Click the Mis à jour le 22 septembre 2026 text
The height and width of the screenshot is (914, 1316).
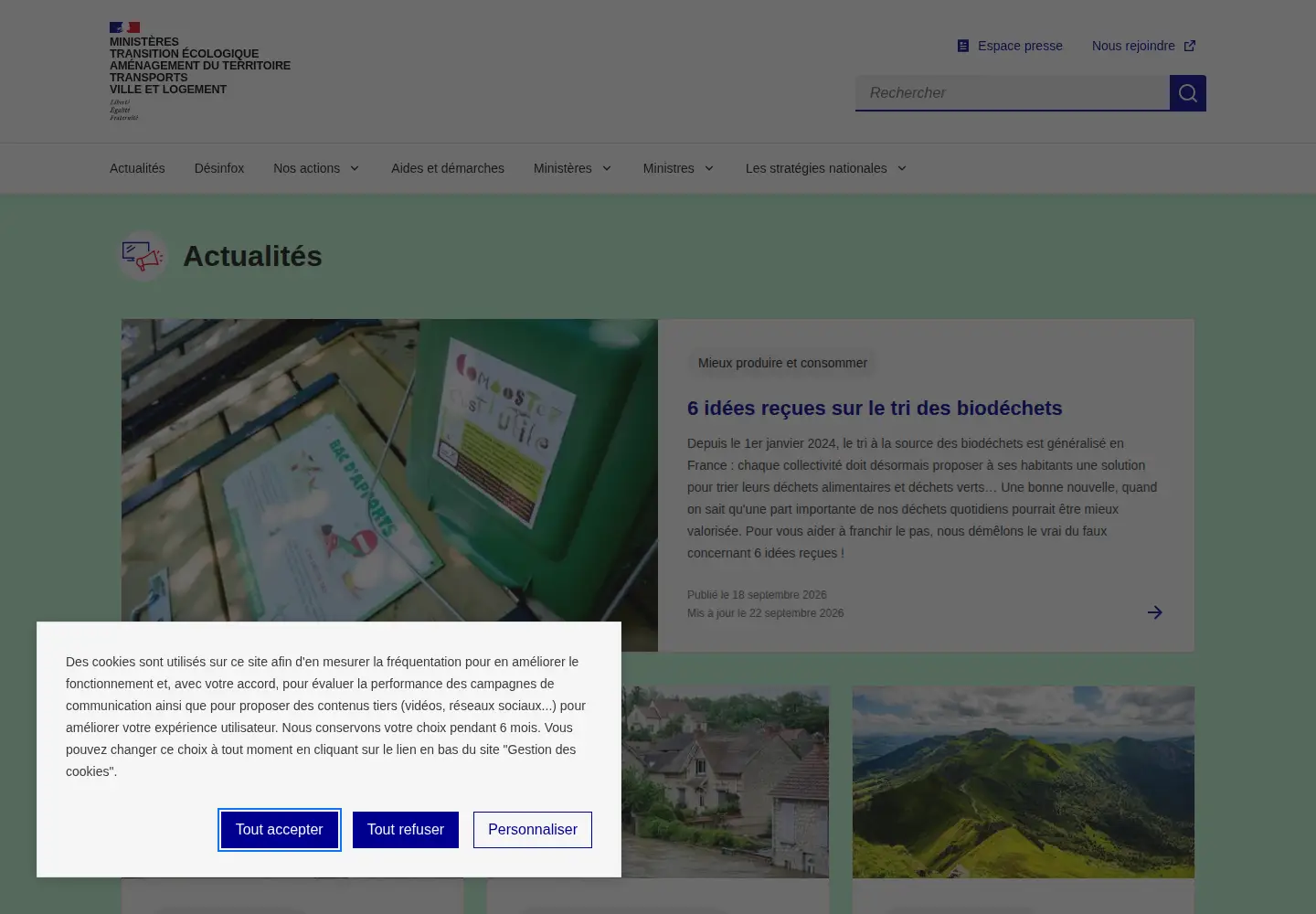766,613
